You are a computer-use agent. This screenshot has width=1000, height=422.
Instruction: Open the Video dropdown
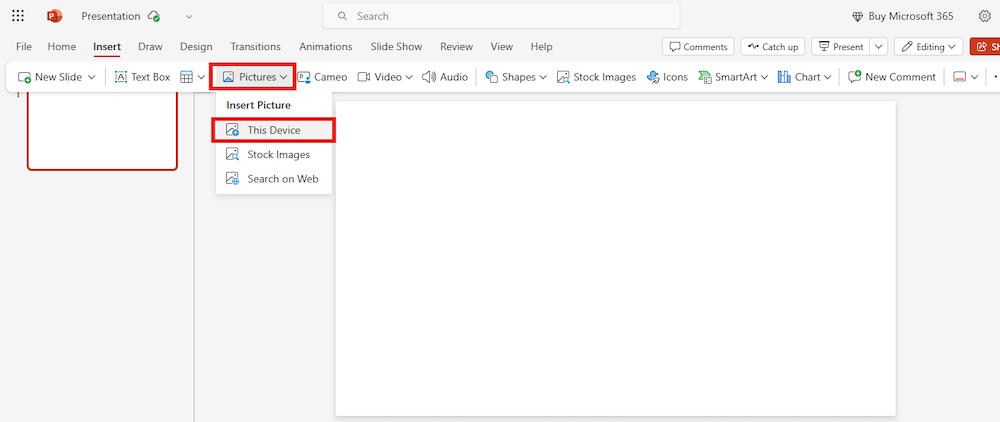coord(385,77)
